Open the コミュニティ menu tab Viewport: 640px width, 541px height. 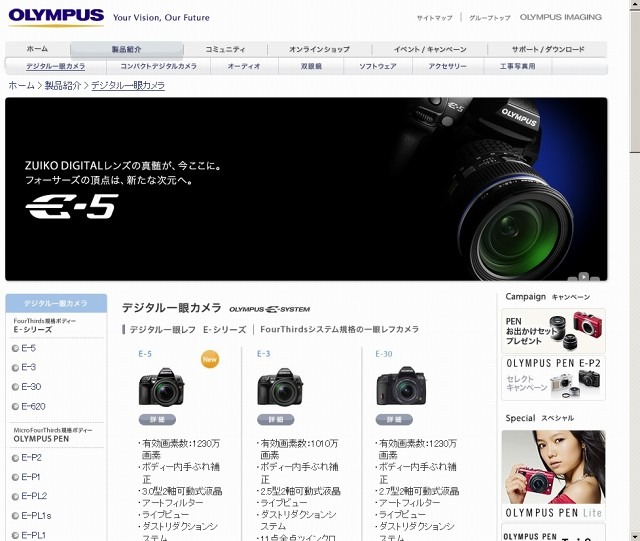point(225,49)
